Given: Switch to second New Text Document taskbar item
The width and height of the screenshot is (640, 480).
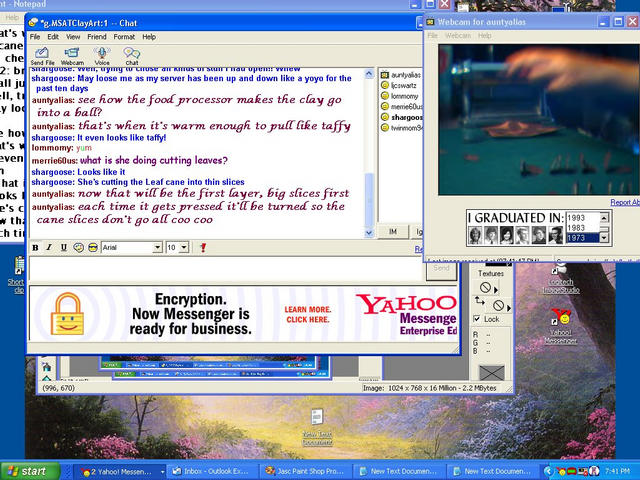Looking at the screenshot, I should [492, 472].
